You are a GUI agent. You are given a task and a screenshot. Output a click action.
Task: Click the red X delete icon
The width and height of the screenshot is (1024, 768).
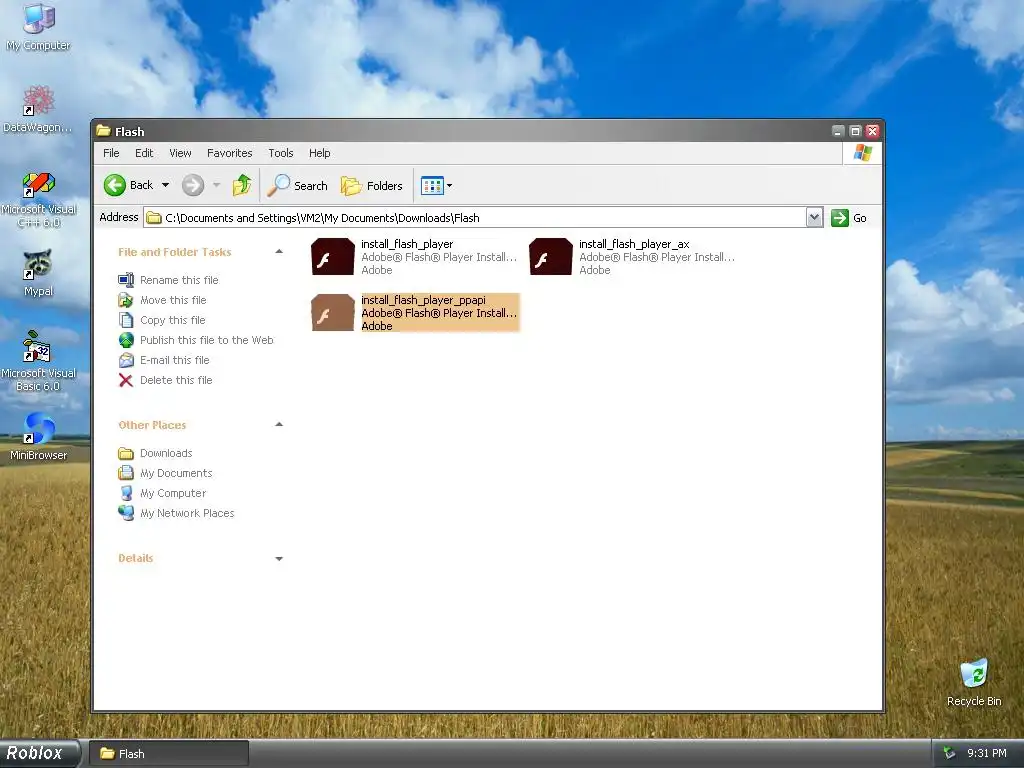point(126,380)
